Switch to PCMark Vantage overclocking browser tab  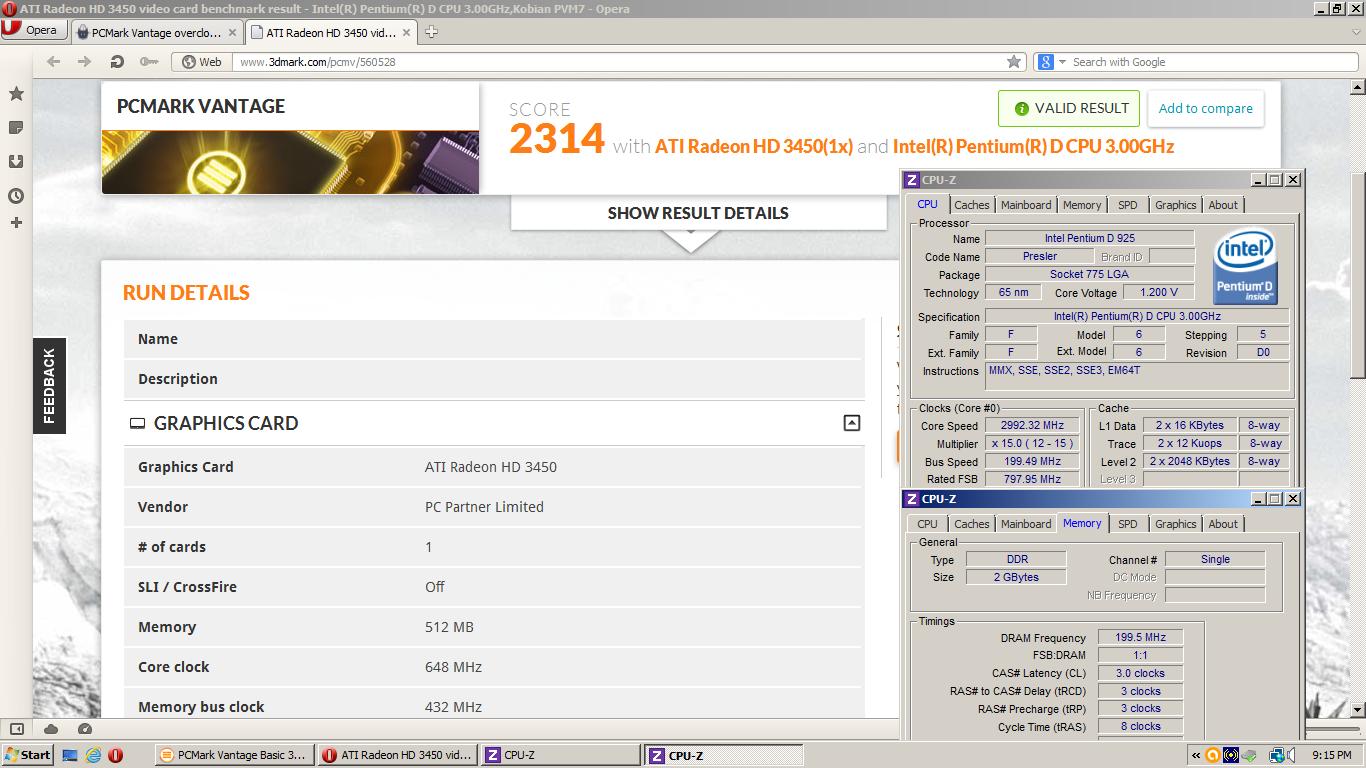pos(156,32)
